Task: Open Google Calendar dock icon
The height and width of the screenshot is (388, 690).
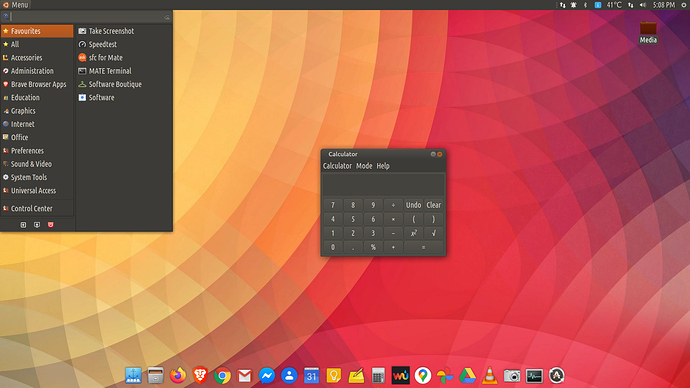Action: pyautogui.click(x=311, y=375)
